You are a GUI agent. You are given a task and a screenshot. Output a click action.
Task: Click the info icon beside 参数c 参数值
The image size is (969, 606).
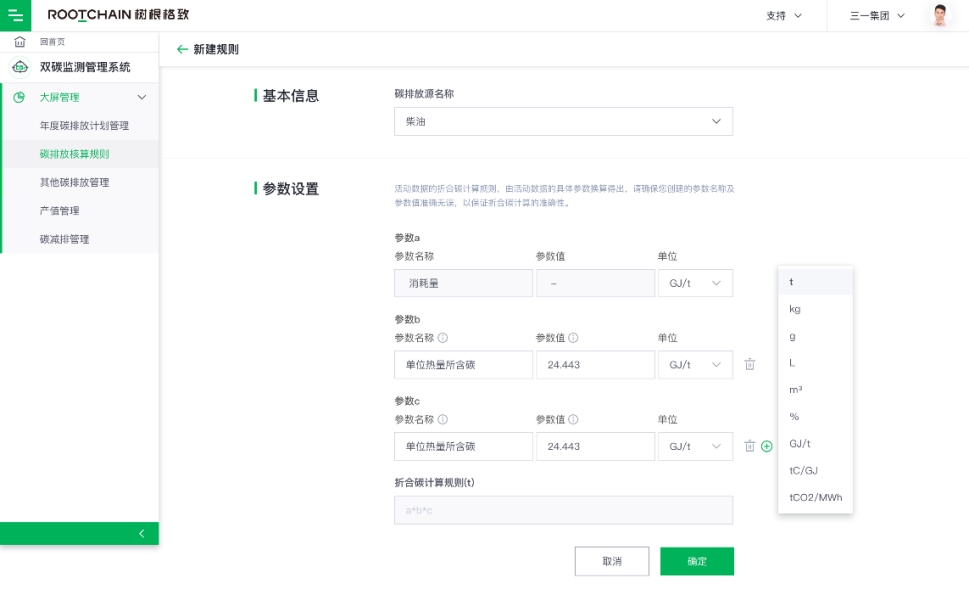(574, 420)
